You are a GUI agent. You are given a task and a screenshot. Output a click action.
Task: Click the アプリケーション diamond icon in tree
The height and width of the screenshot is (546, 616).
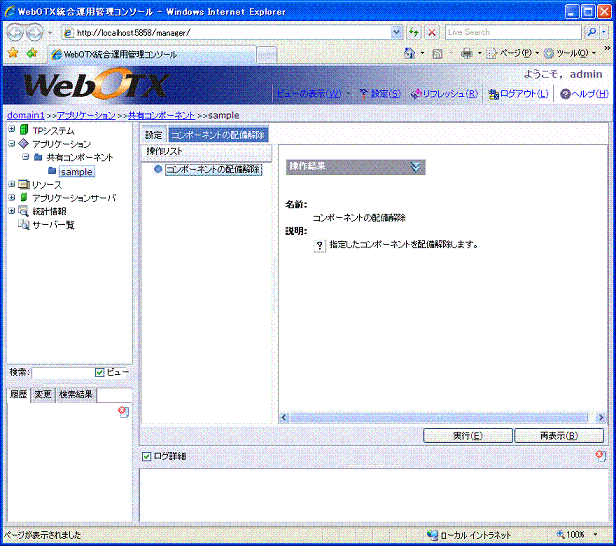23,144
